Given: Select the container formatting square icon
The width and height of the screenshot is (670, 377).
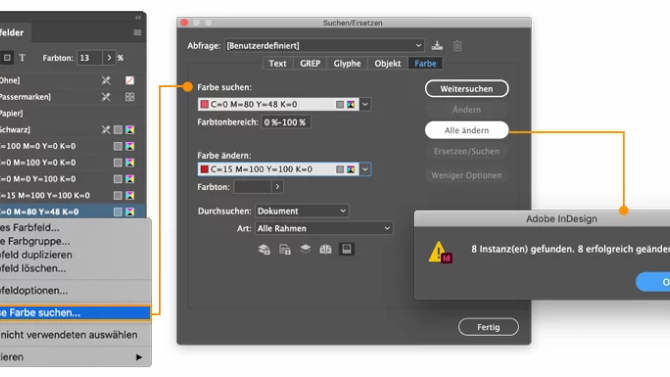Looking at the screenshot, I should coord(7,58).
